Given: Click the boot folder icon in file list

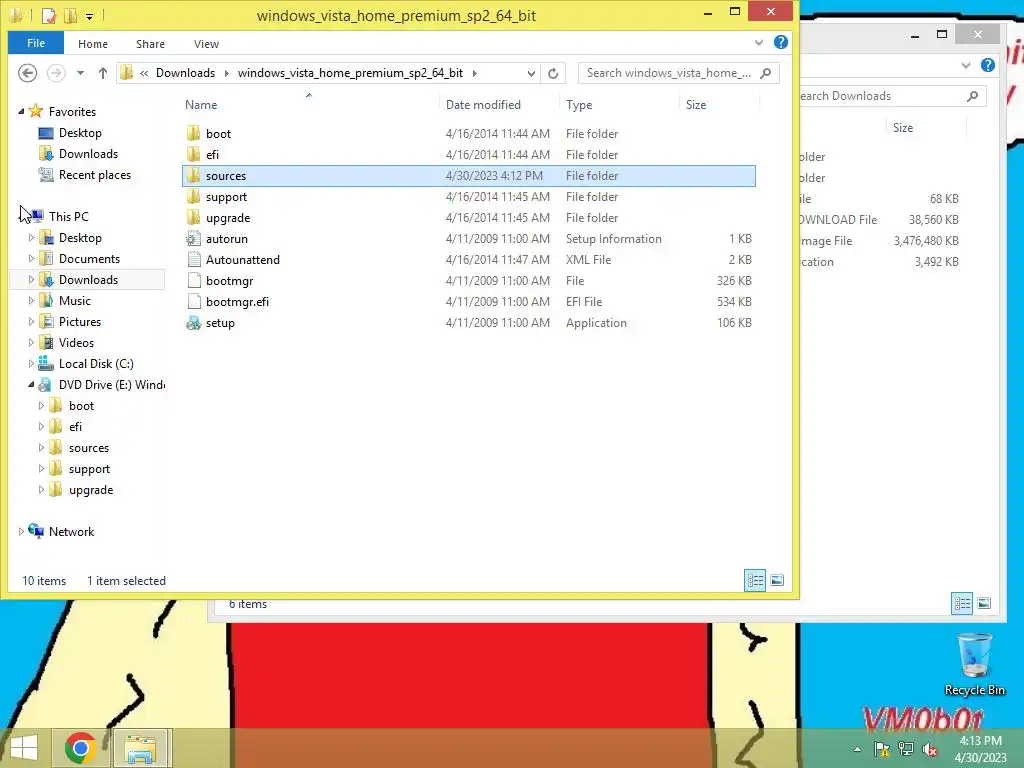Looking at the screenshot, I should tap(193, 133).
